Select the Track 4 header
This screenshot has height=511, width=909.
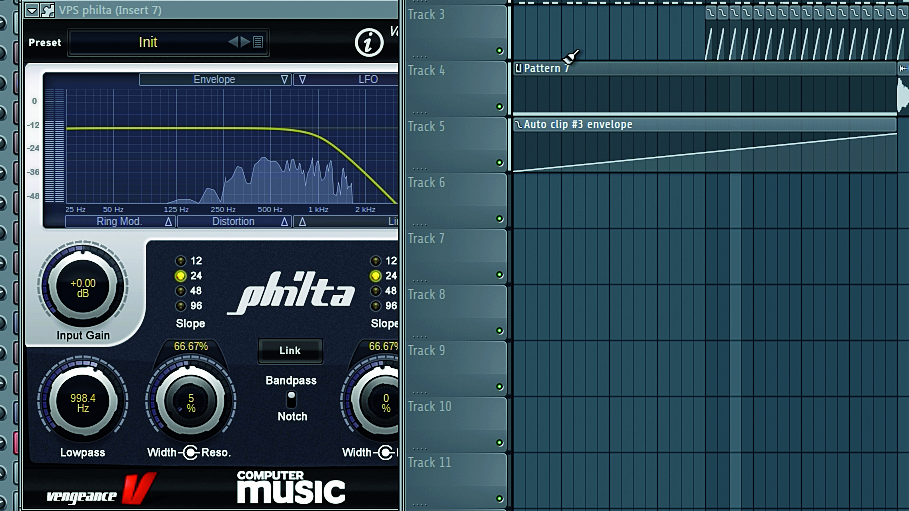click(x=456, y=88)
